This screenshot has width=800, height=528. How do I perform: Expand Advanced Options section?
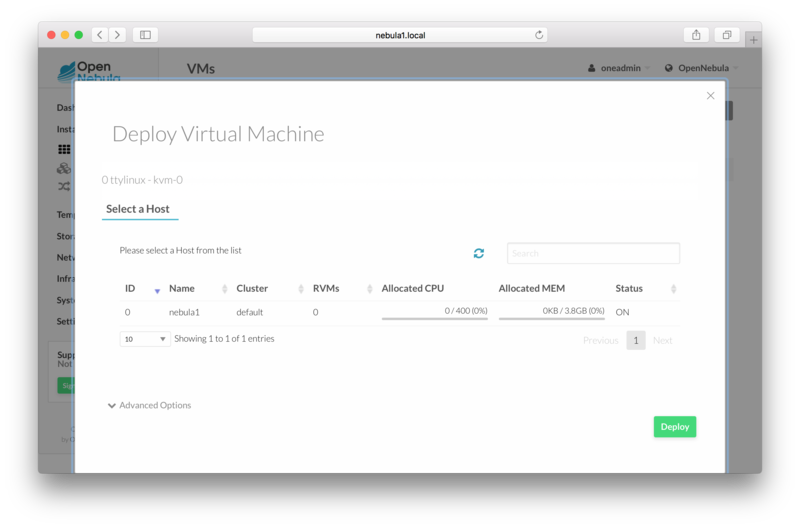click(x=149, y=405)
